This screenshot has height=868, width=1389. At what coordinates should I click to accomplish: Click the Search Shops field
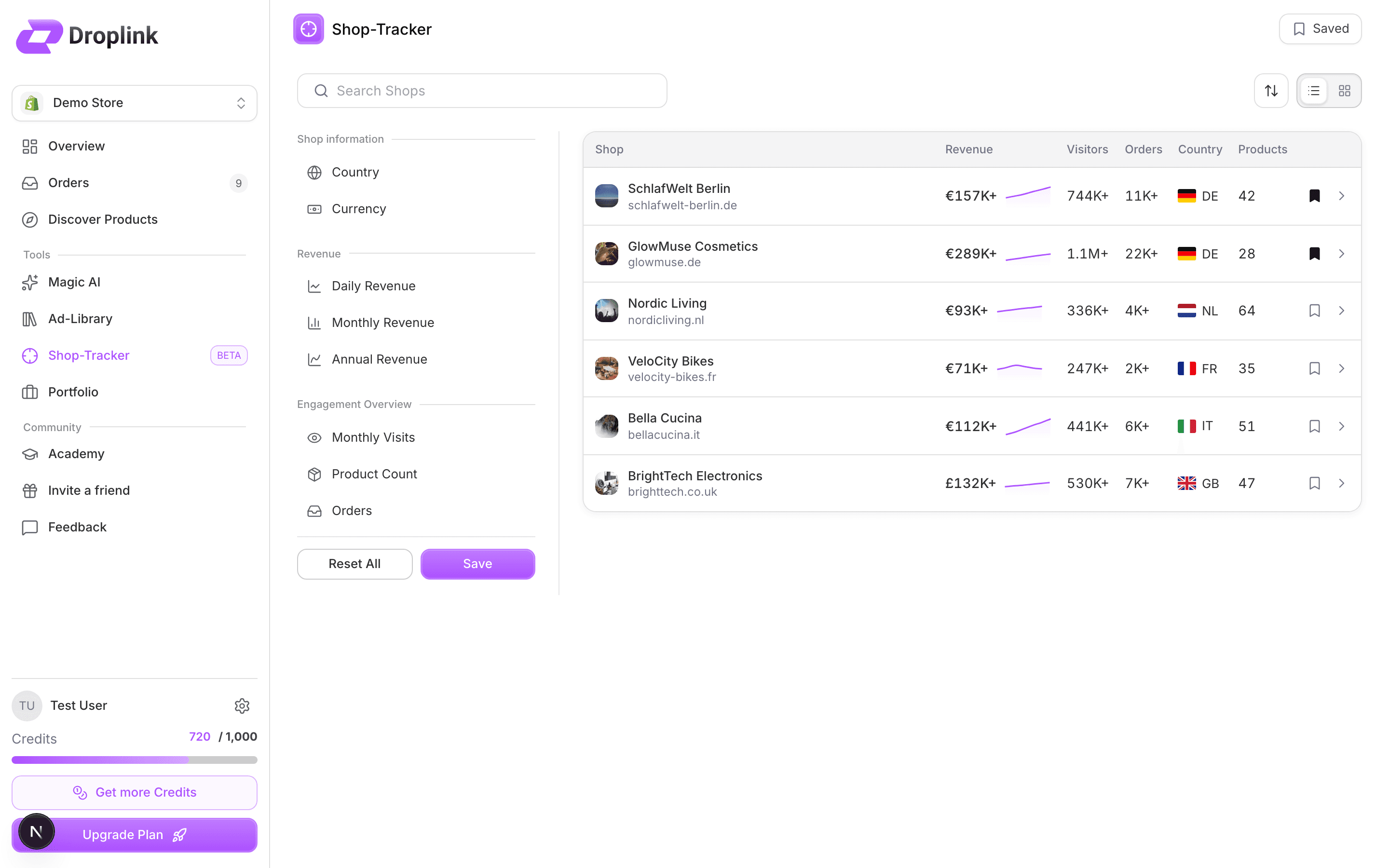tap(482, 91)
